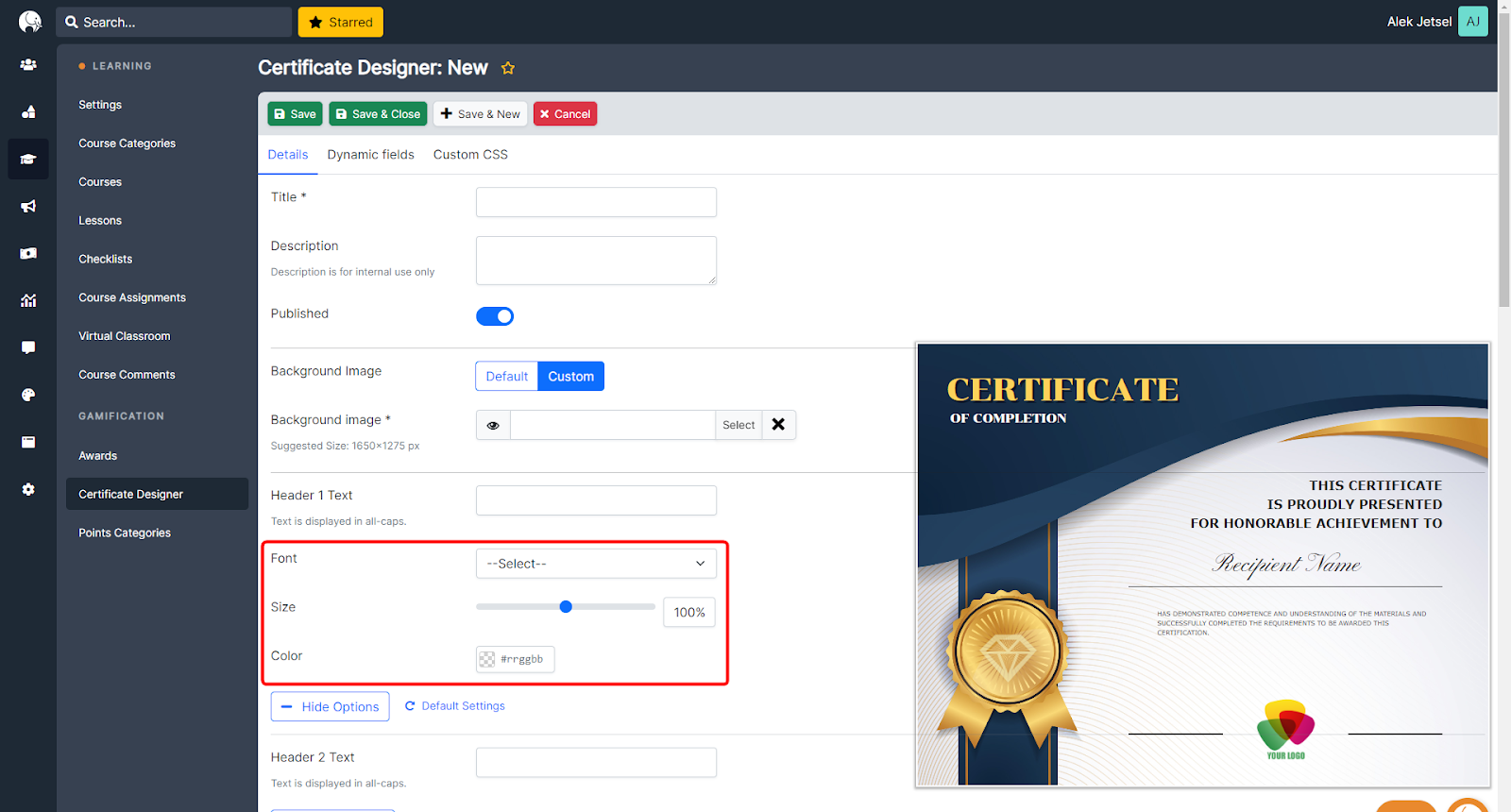This screenshot has width=1511, height=812.
Task: Click the Search box at top
Action: [x=174, y=22]
